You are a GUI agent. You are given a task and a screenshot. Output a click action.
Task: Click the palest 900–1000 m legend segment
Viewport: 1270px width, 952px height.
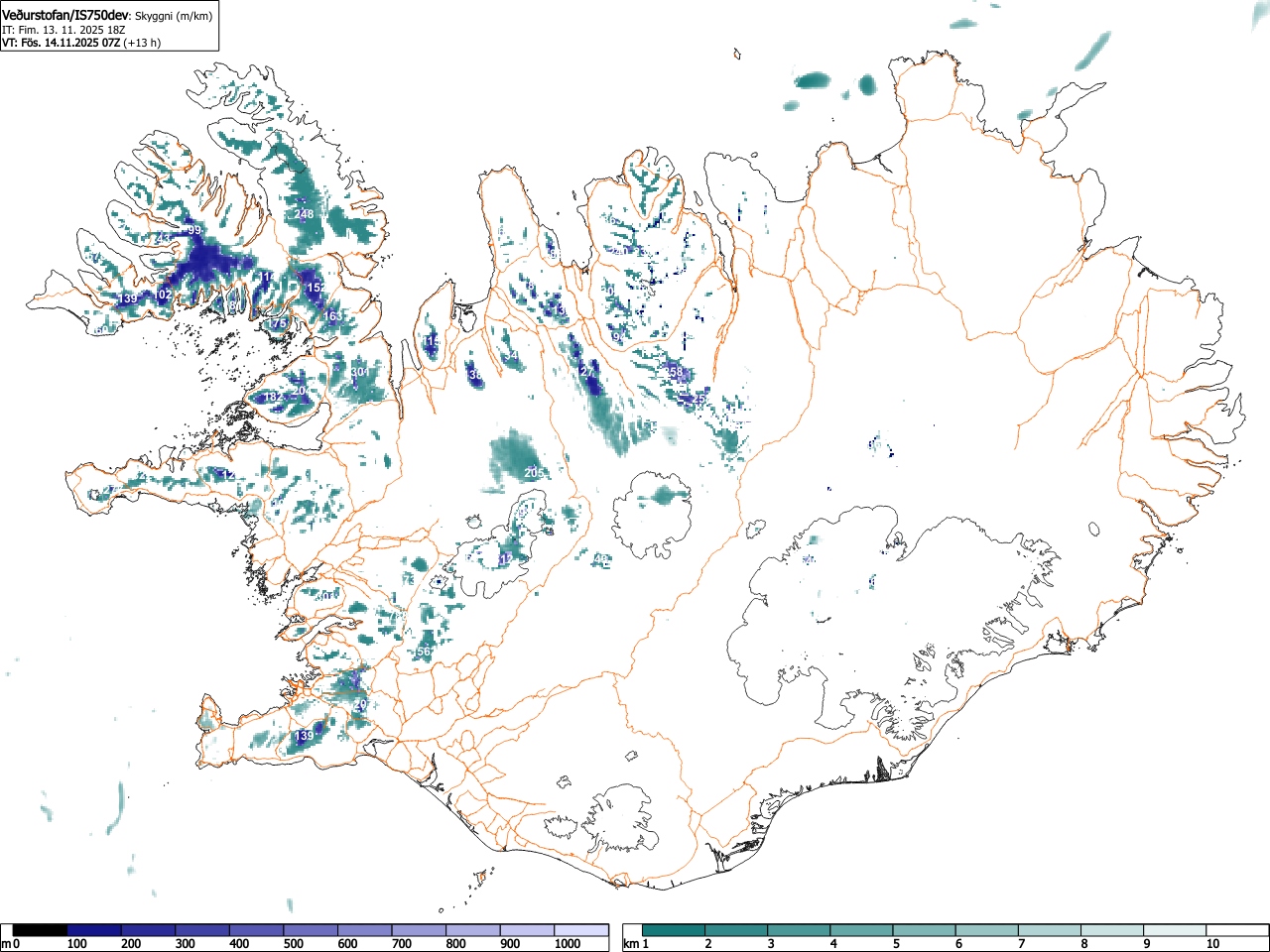pyautogui.click(x=527, y=930)
